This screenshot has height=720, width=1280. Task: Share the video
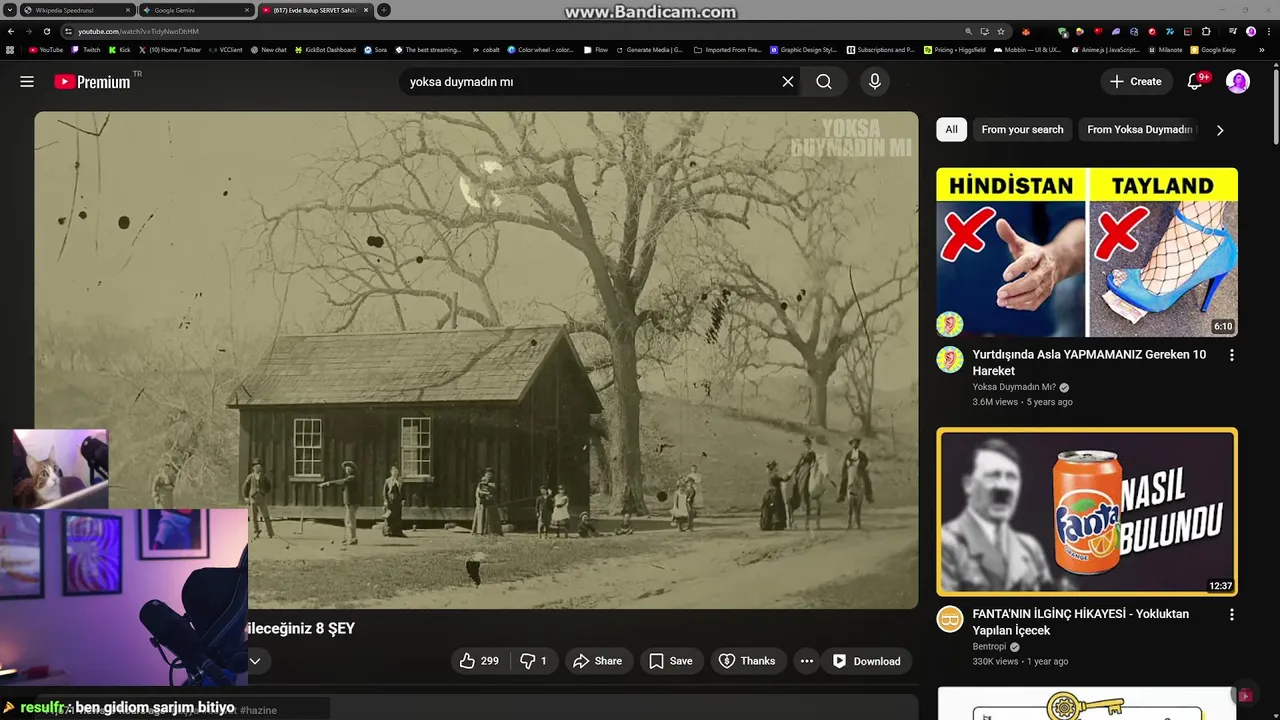point(597,661)
